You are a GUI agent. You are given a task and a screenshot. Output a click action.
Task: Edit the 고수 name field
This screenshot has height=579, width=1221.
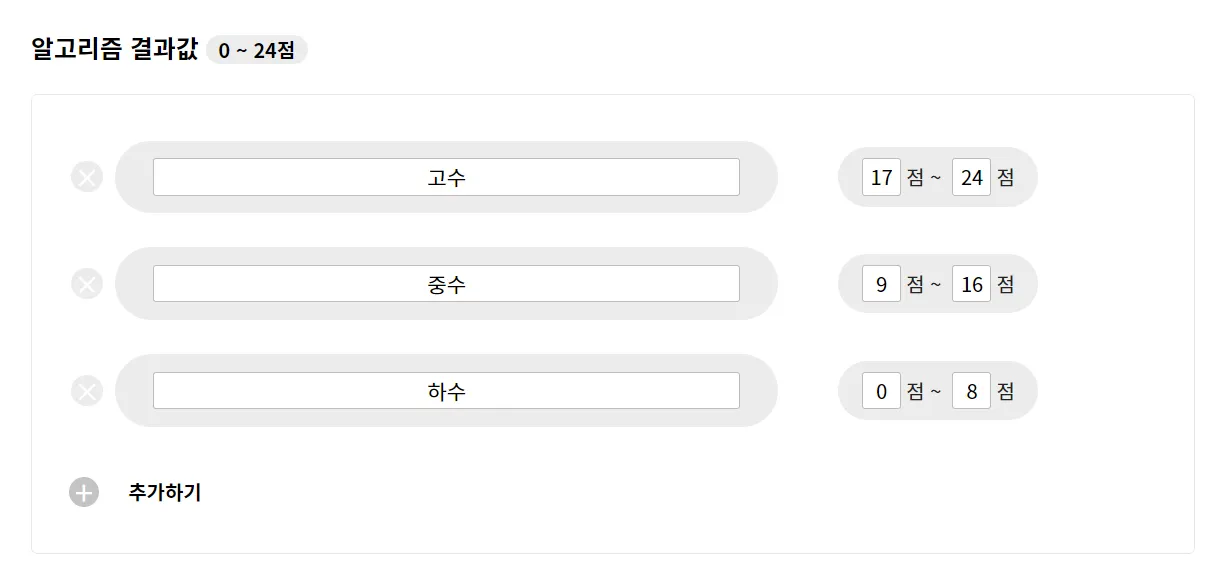[x=446, y=177]
